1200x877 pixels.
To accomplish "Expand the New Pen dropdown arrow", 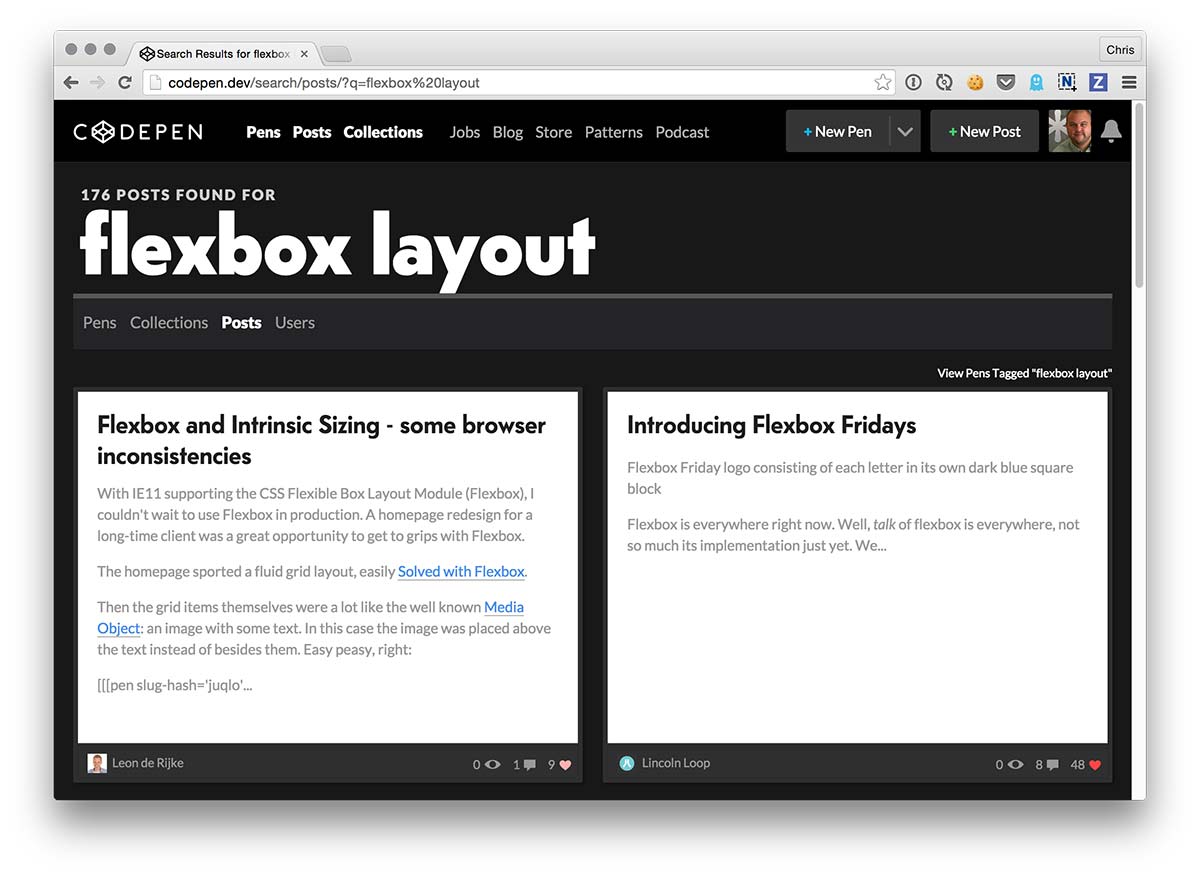I will tap(905, 131).
